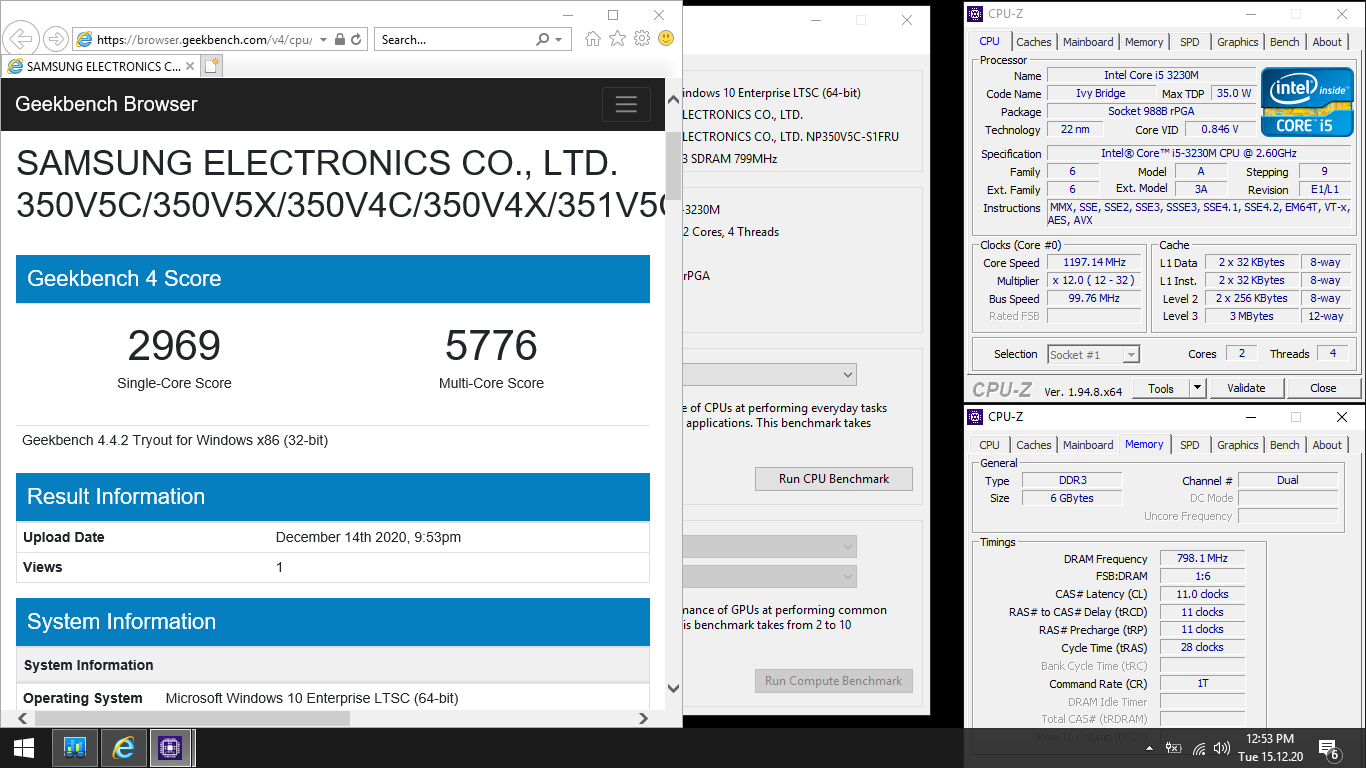Open the lower compute benchmark dropdown
Screen dimensions: 1366x768
pos(848,577)
